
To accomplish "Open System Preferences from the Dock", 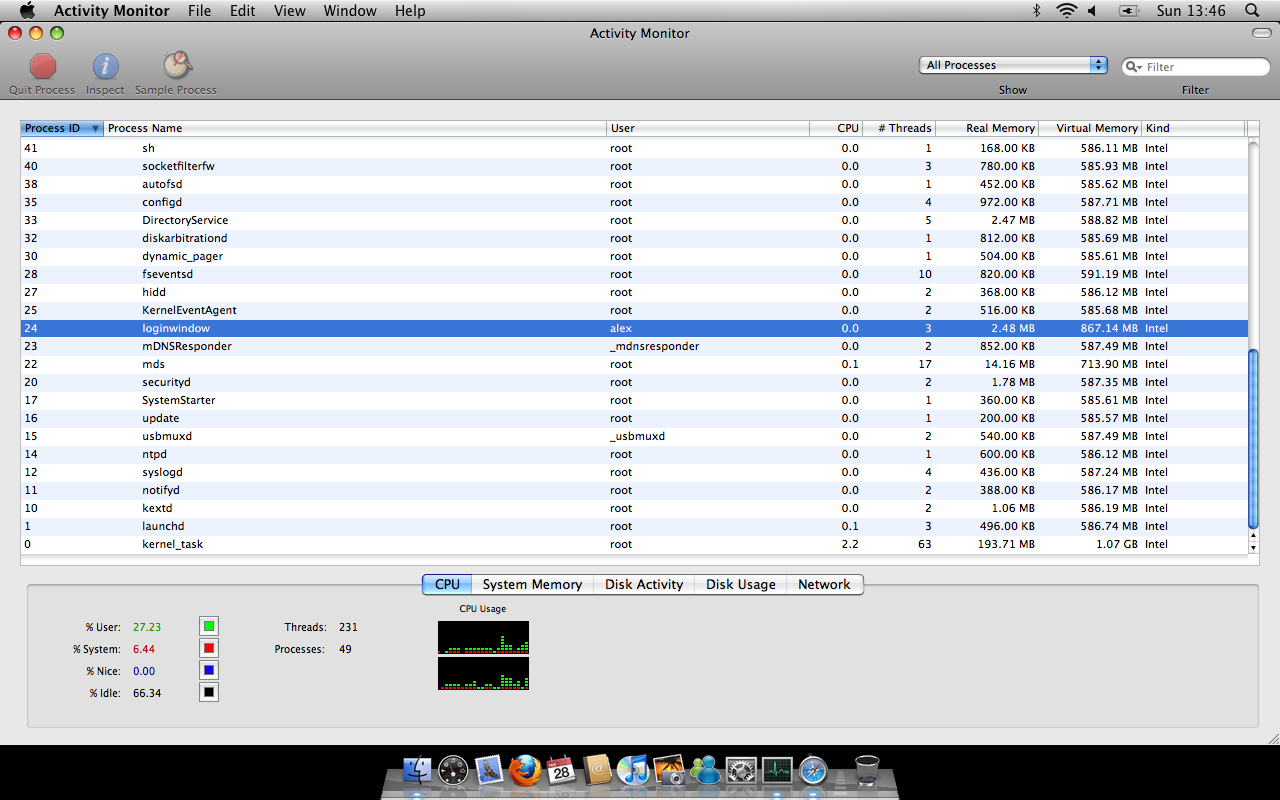I will (741, 770).
